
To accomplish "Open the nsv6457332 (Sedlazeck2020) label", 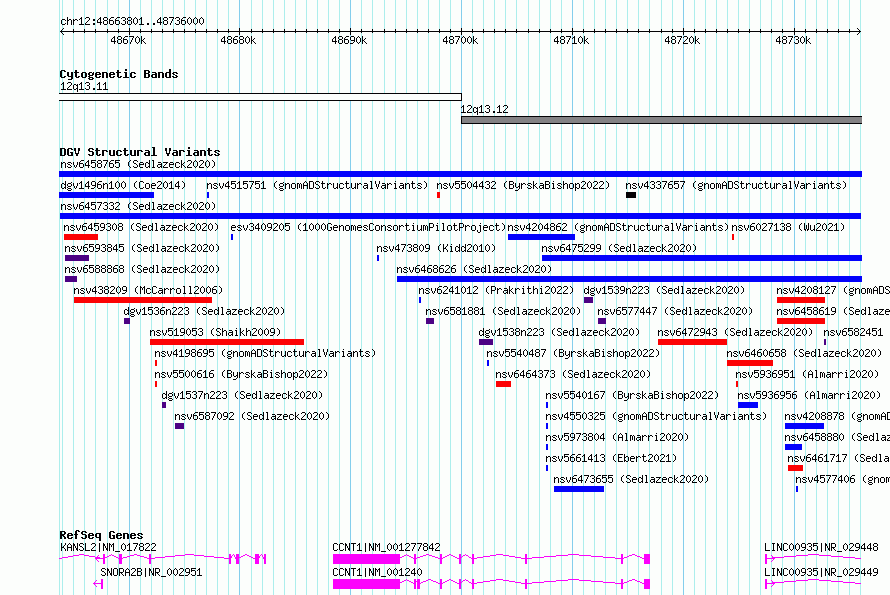I will click(138, 206).
